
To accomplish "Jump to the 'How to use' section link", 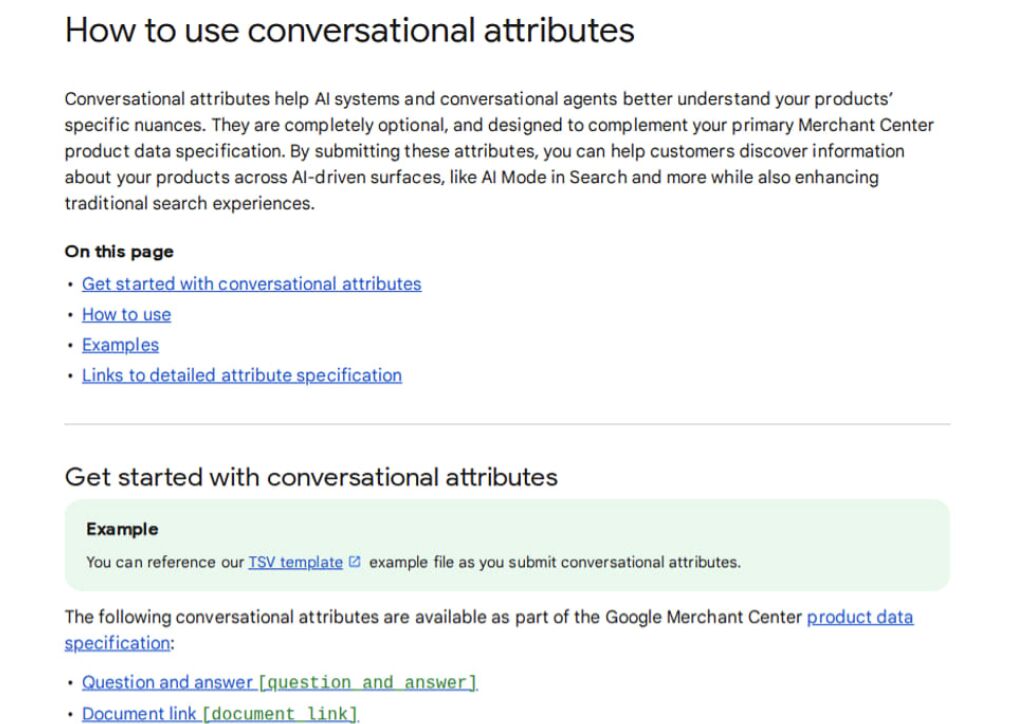I will click(126, 314).
